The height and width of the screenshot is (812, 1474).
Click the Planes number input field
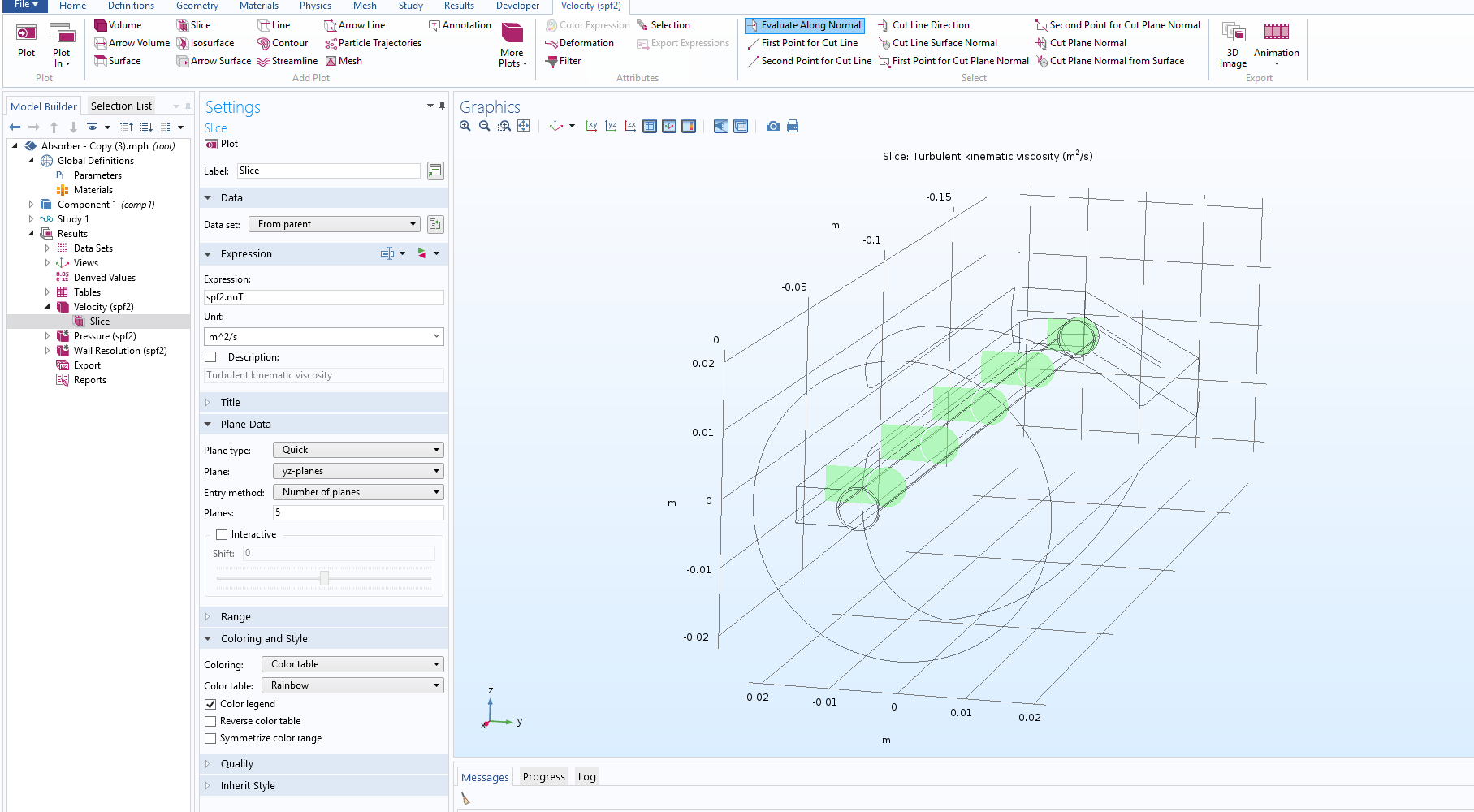tap(357, 512)
